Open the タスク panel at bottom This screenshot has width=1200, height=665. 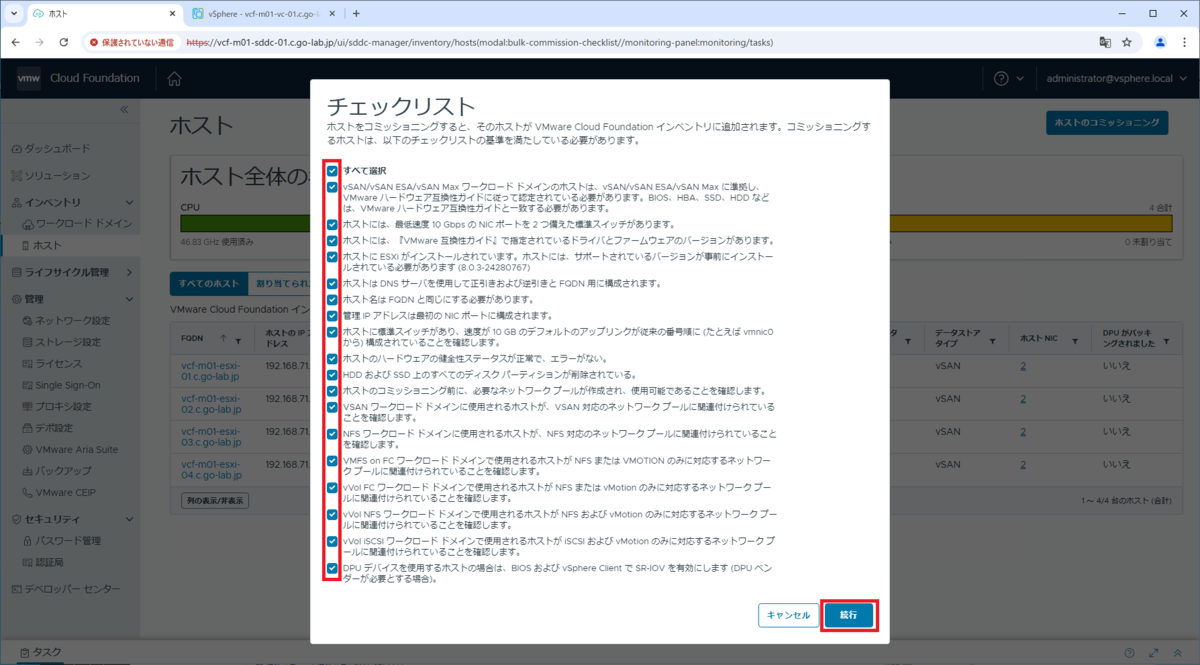40,652
